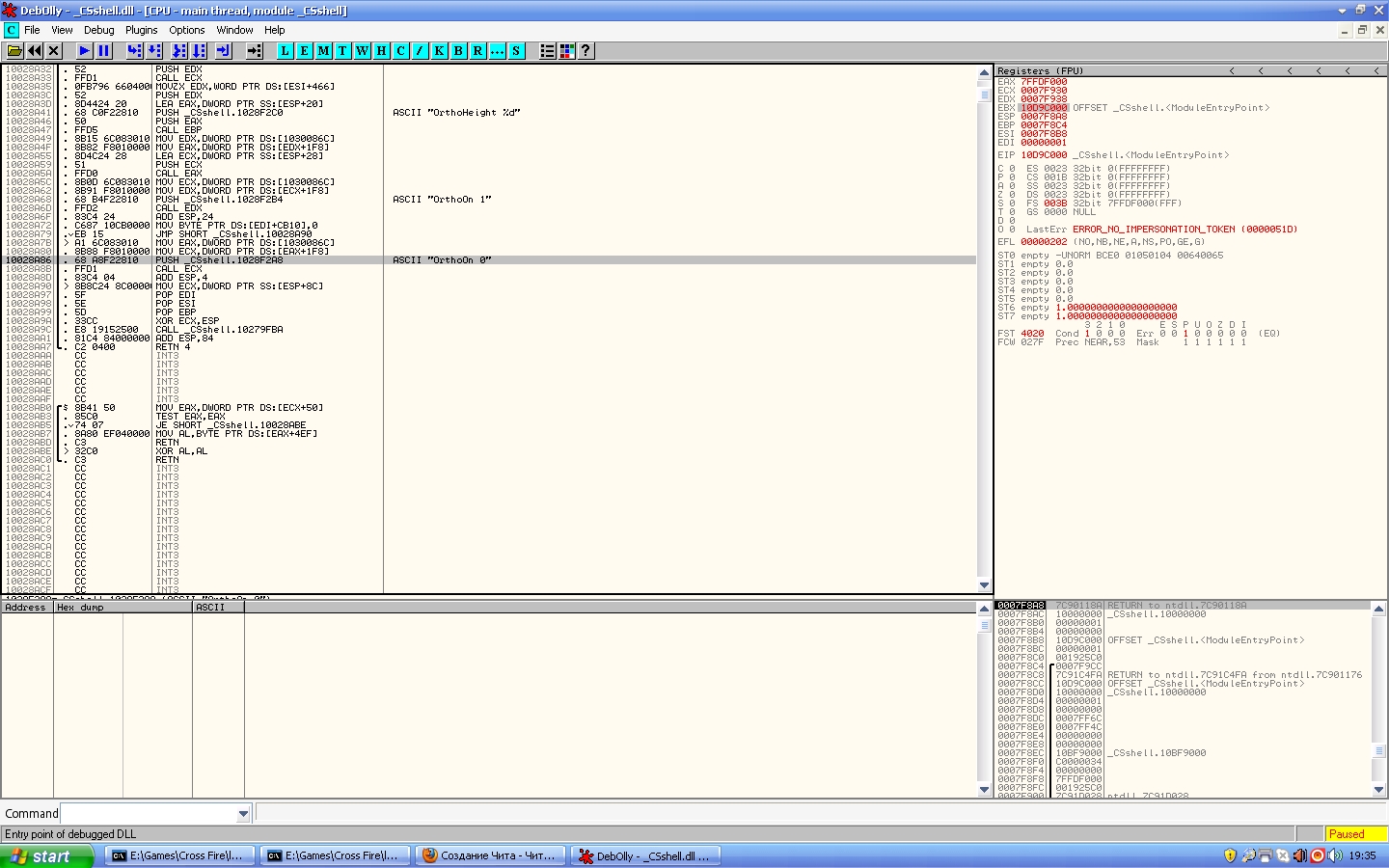Viewport: 1389px width, 868px height.
Task: Click the Step into toolbar icon
Action: (x=135, y=51)
